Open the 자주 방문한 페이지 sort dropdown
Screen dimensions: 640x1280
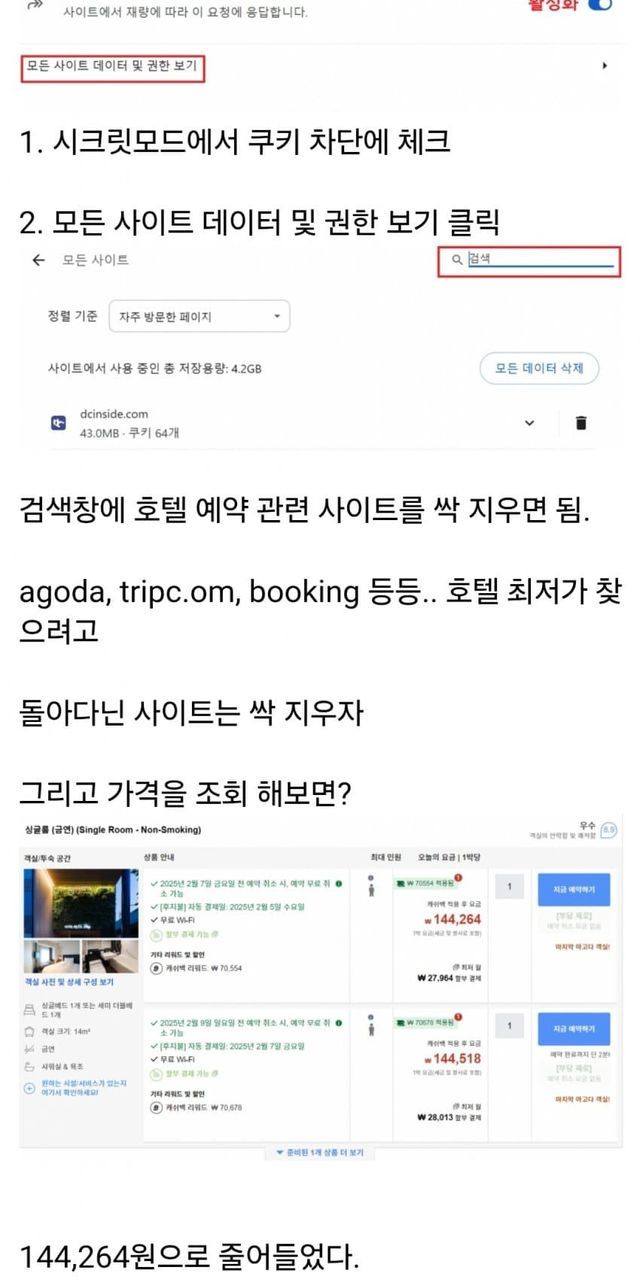[x=199, y=316]
